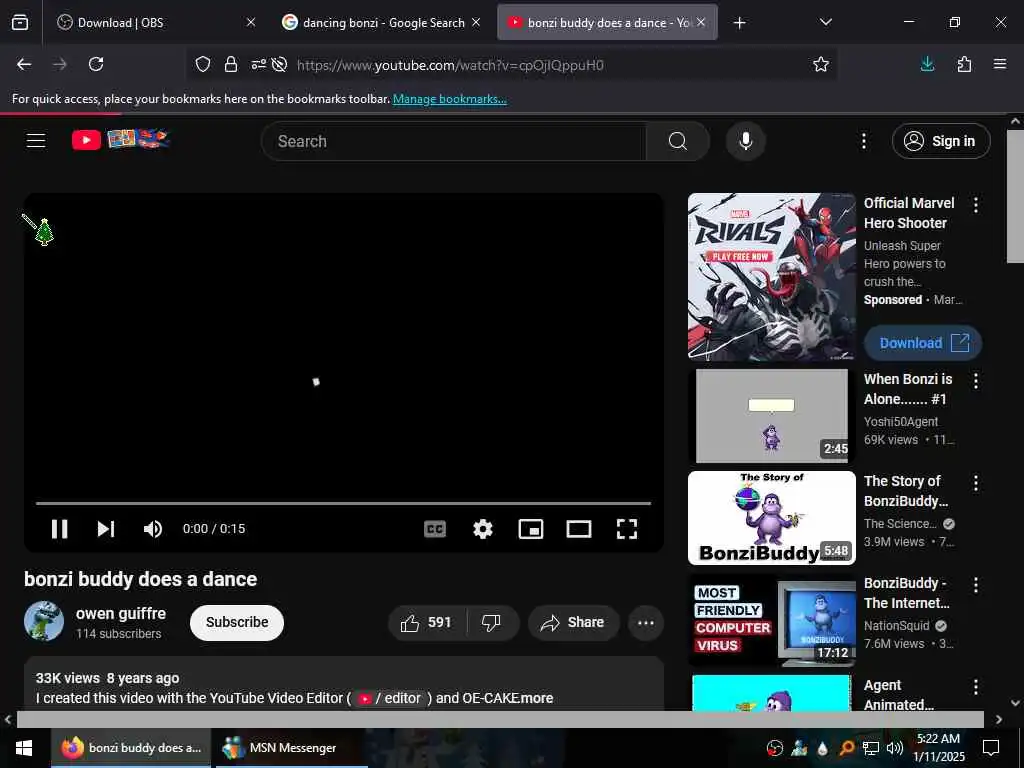The image size is (1024, 768).
Task: Go back to previous page
Action: 24,64
